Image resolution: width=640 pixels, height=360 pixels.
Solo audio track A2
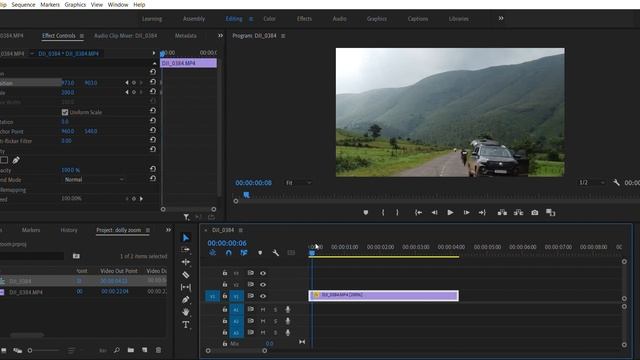275,321
